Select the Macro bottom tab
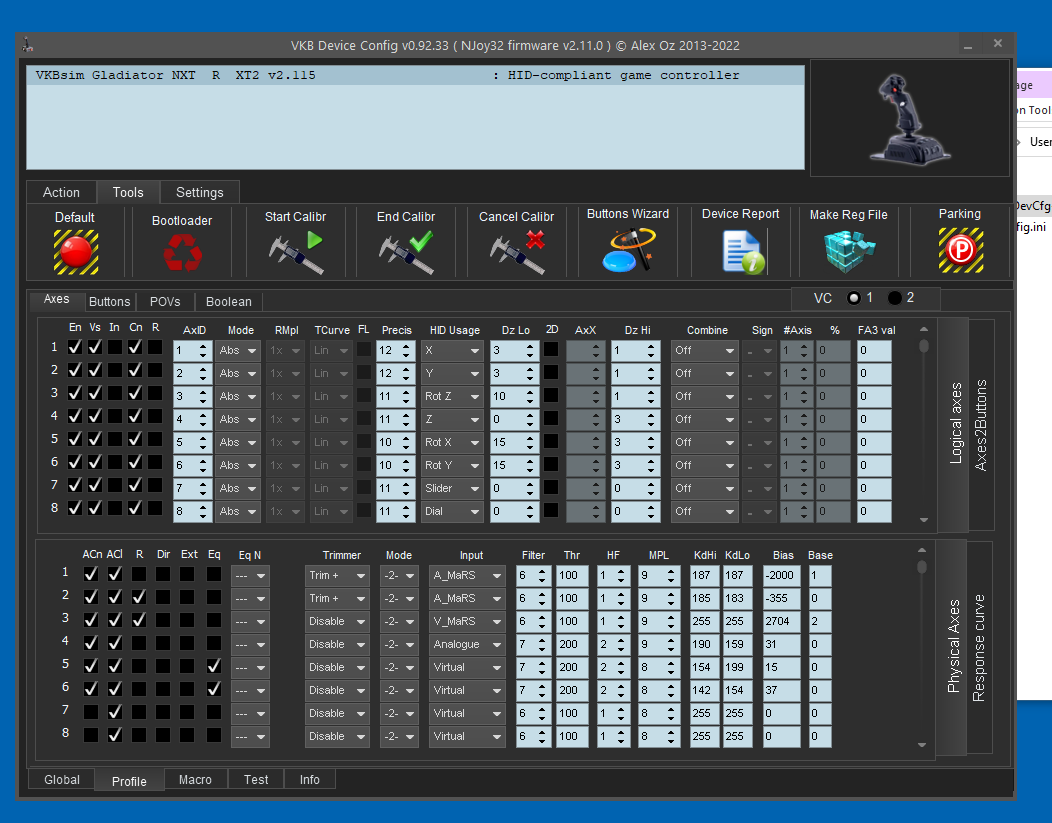The height and width of the screenshot is (823, 1052). coord(195,779)
